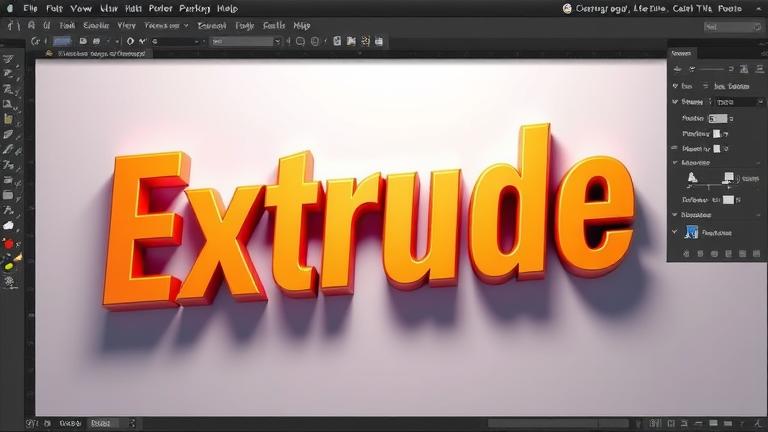Open the dropdown in right panel's second row
Image resolution: width=768 pixels, height=432 pixels.
pos(739,102)
